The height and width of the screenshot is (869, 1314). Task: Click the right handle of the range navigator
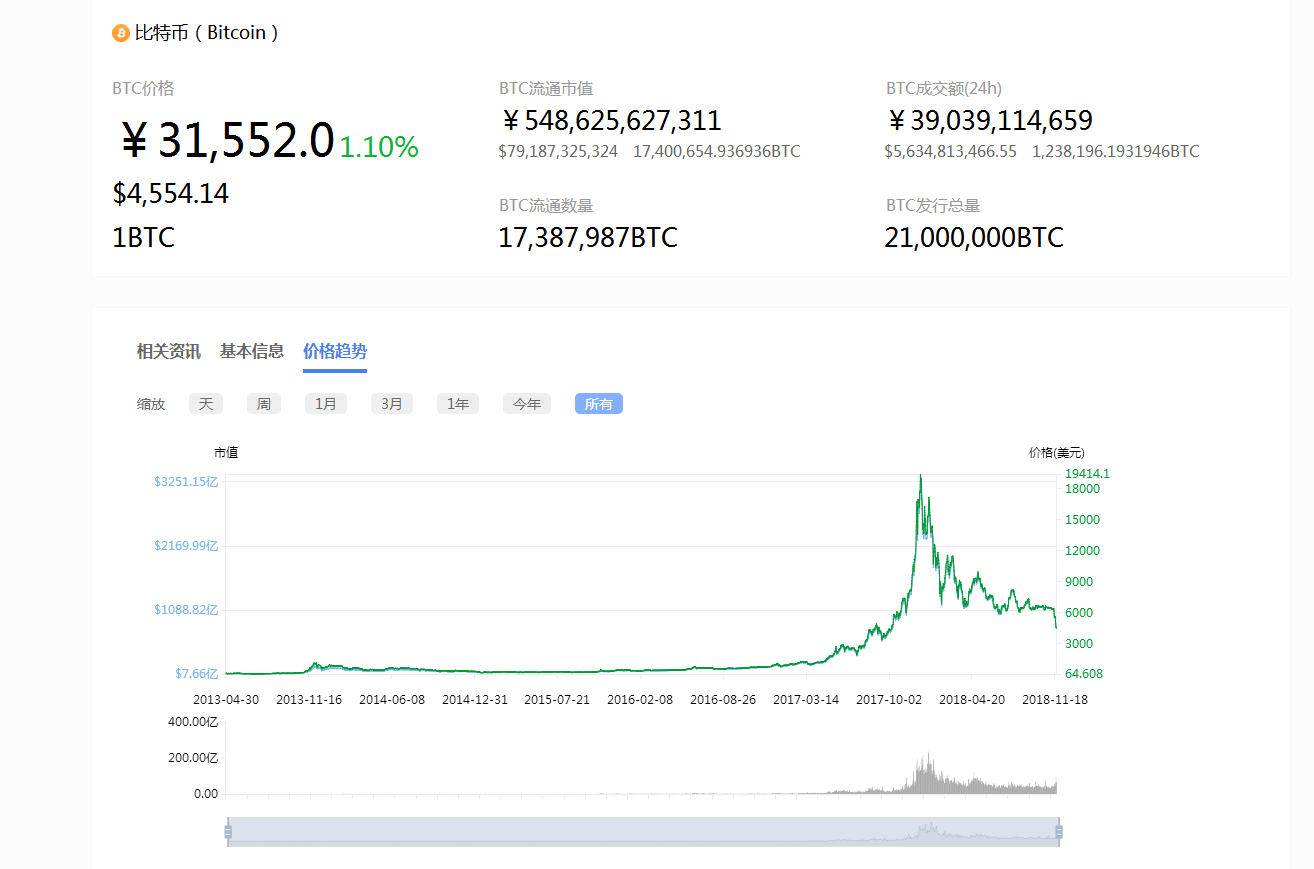(1057, 831)
